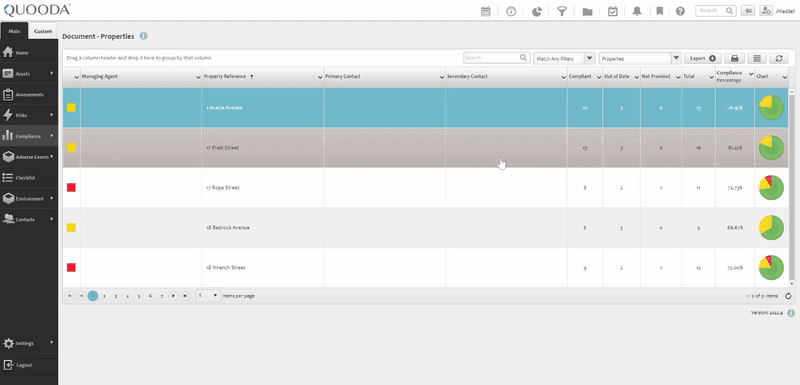Jump to the last page arrow

point(185,295)
